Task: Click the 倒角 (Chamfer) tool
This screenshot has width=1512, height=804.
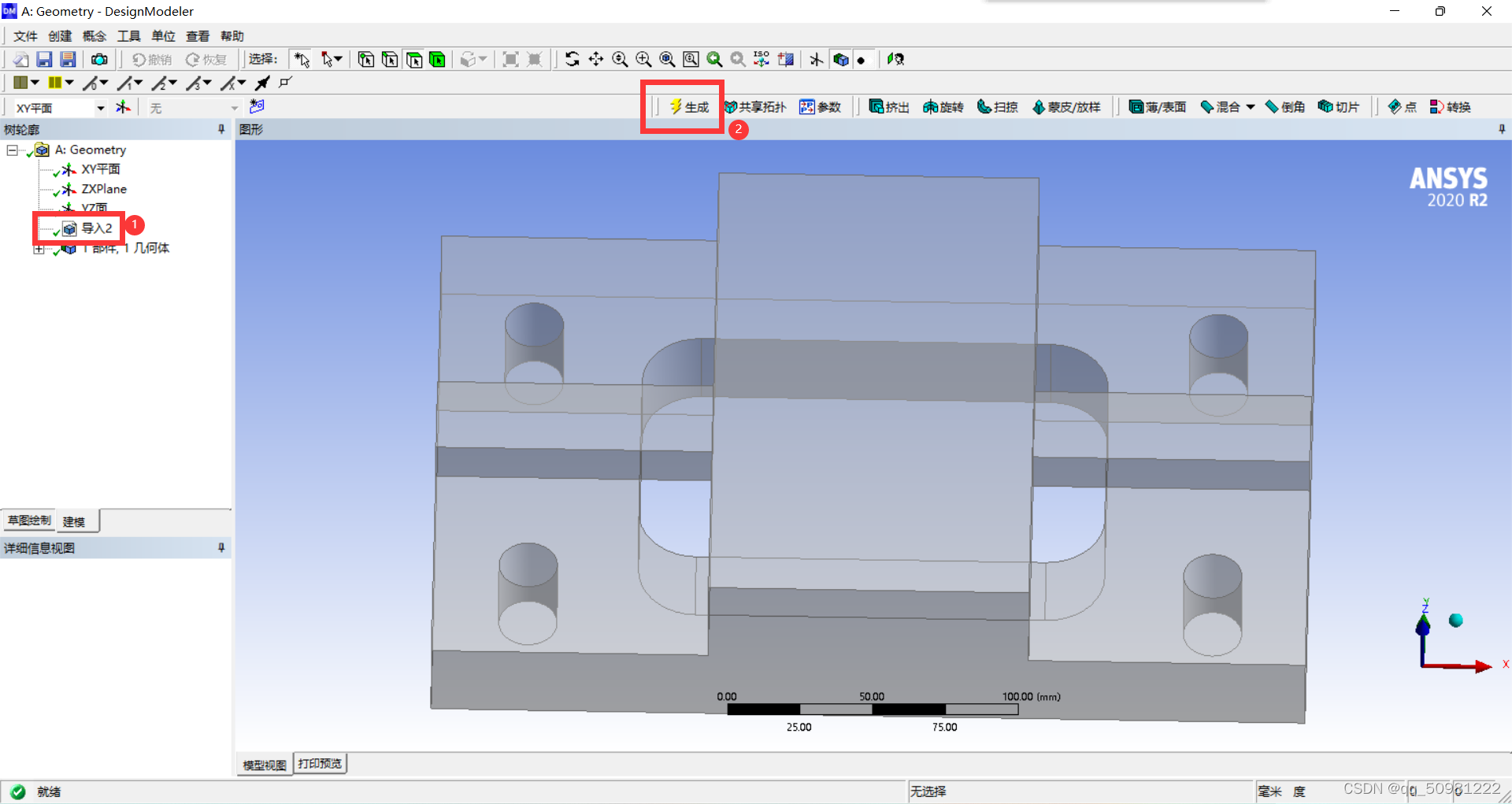Action: pos(1284,107)
